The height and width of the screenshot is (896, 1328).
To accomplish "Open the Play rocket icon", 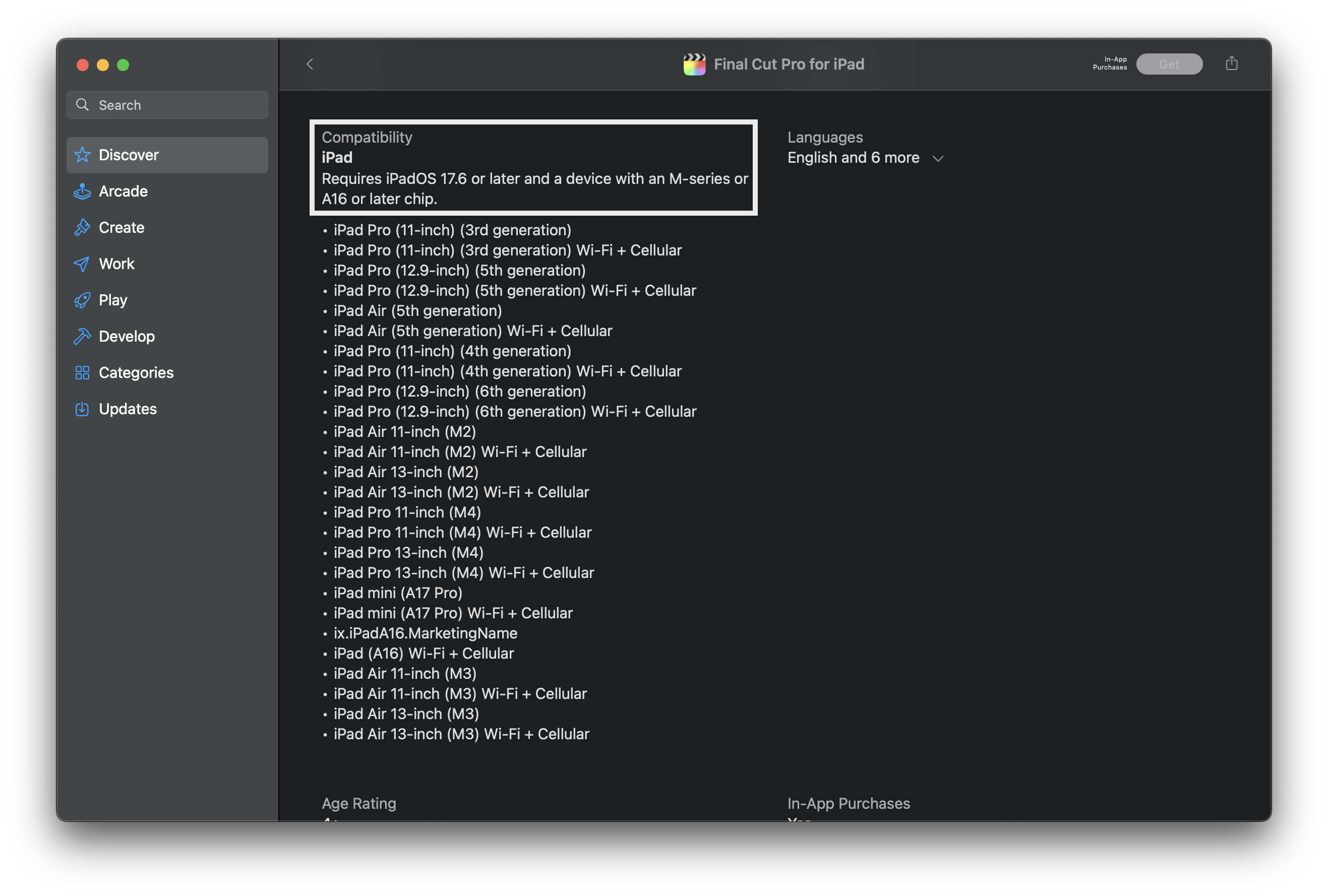I will point(82,300).
